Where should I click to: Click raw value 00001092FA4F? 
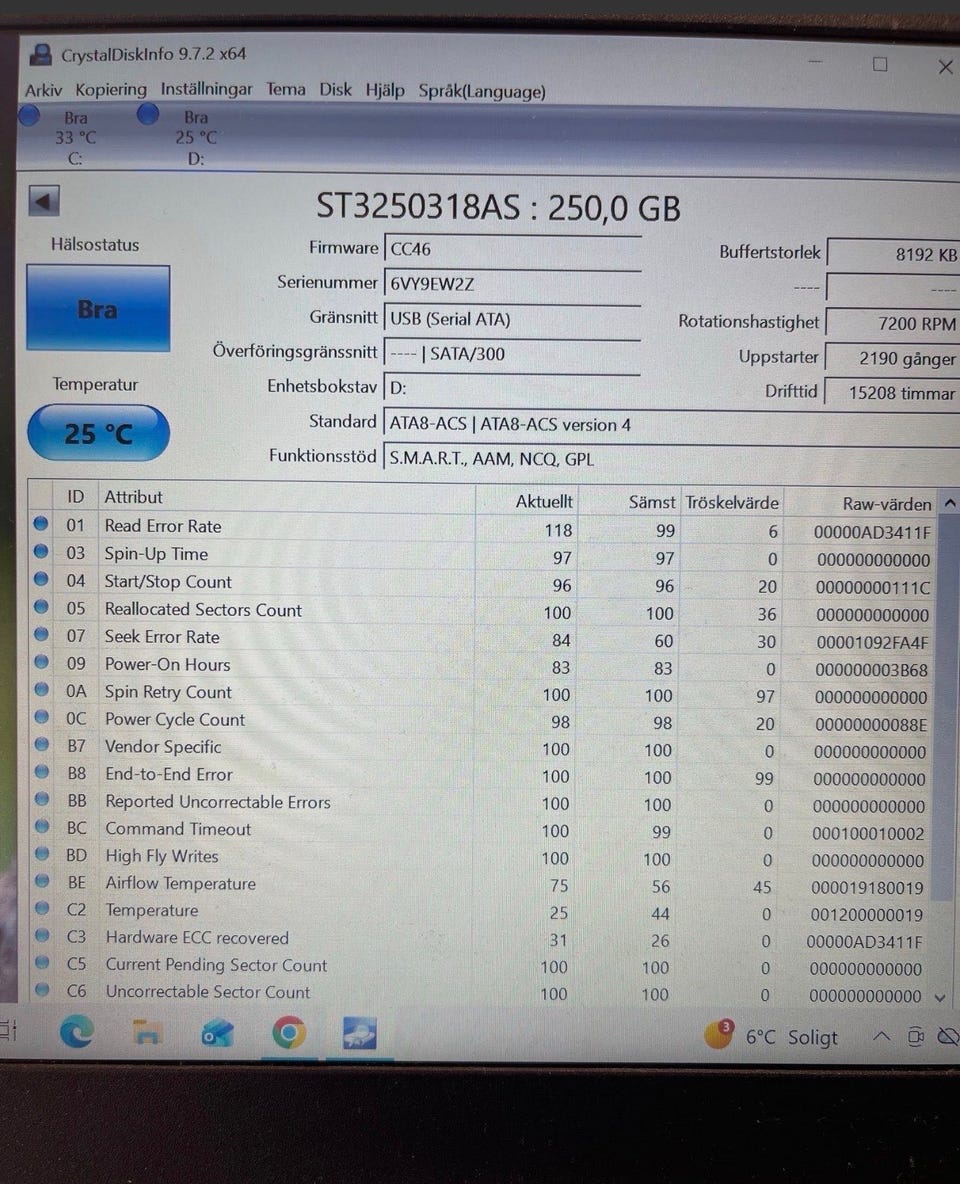tap(872, 643)
